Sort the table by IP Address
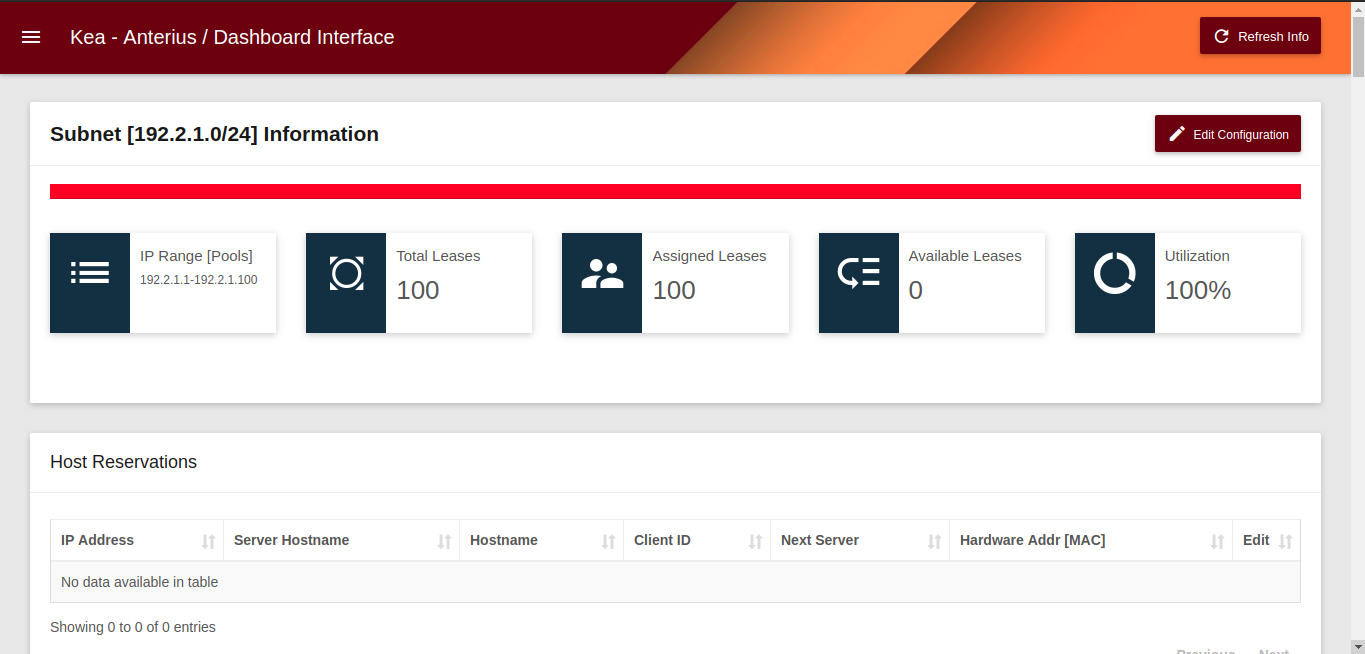 [x=137, y=540]
